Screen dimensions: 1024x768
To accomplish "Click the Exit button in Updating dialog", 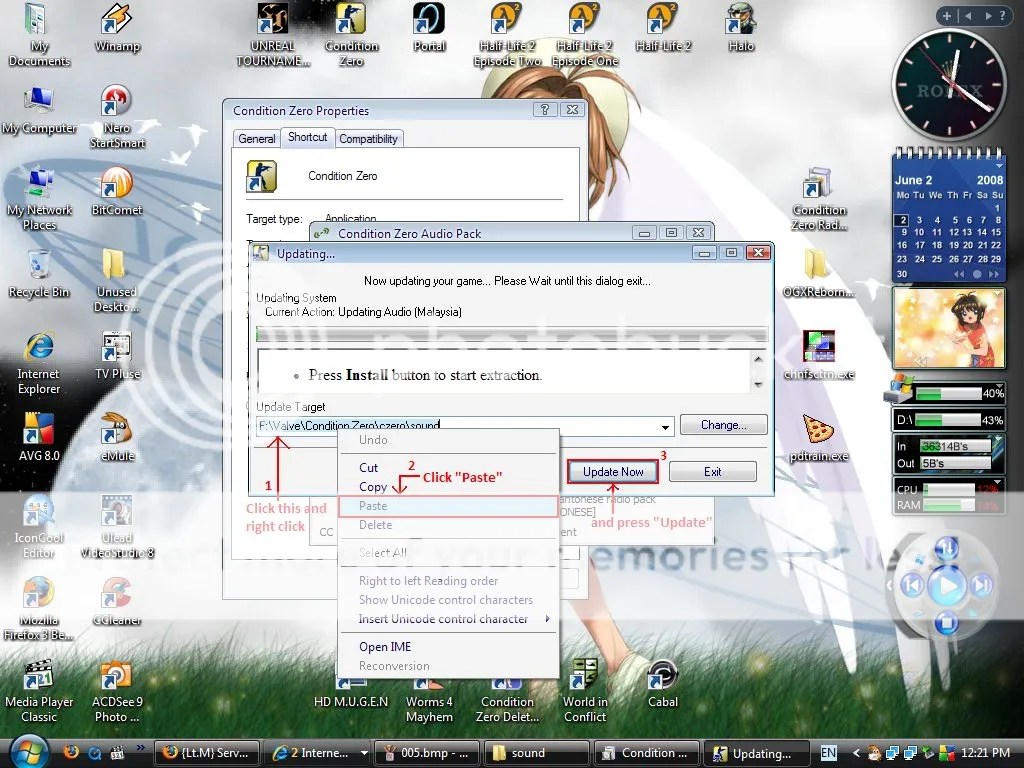I will coord(712,472).
